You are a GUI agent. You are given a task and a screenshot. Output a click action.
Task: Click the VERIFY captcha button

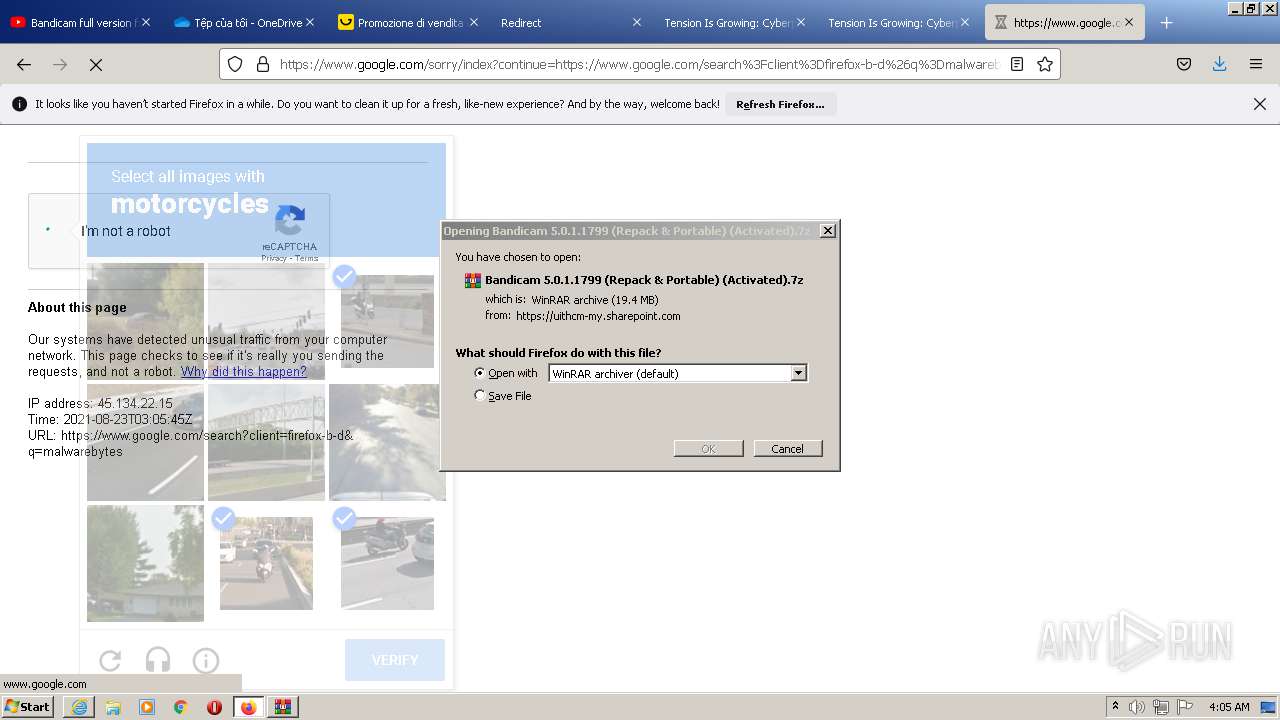395,660
